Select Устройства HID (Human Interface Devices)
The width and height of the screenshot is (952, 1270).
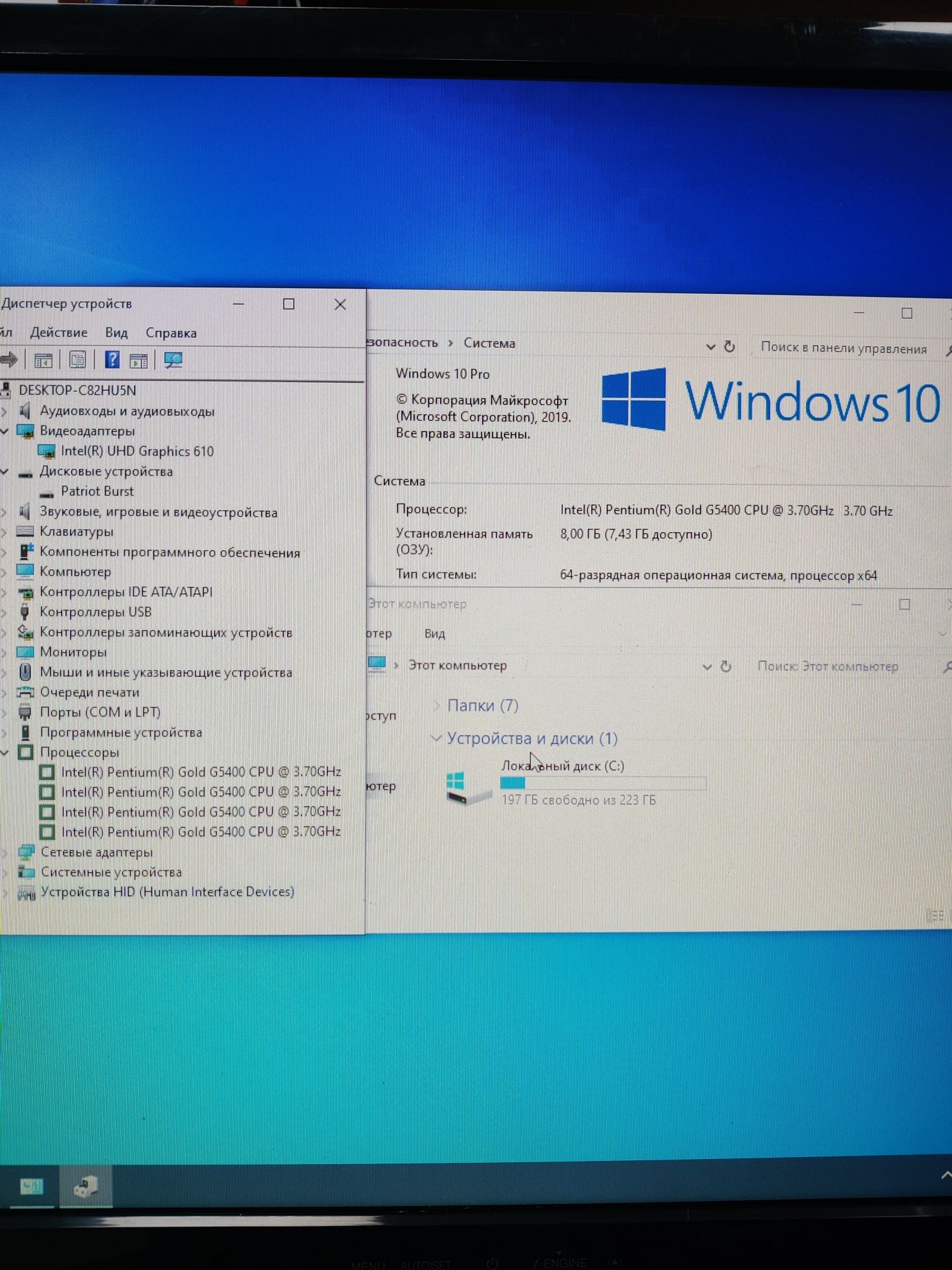click(167, 892)
